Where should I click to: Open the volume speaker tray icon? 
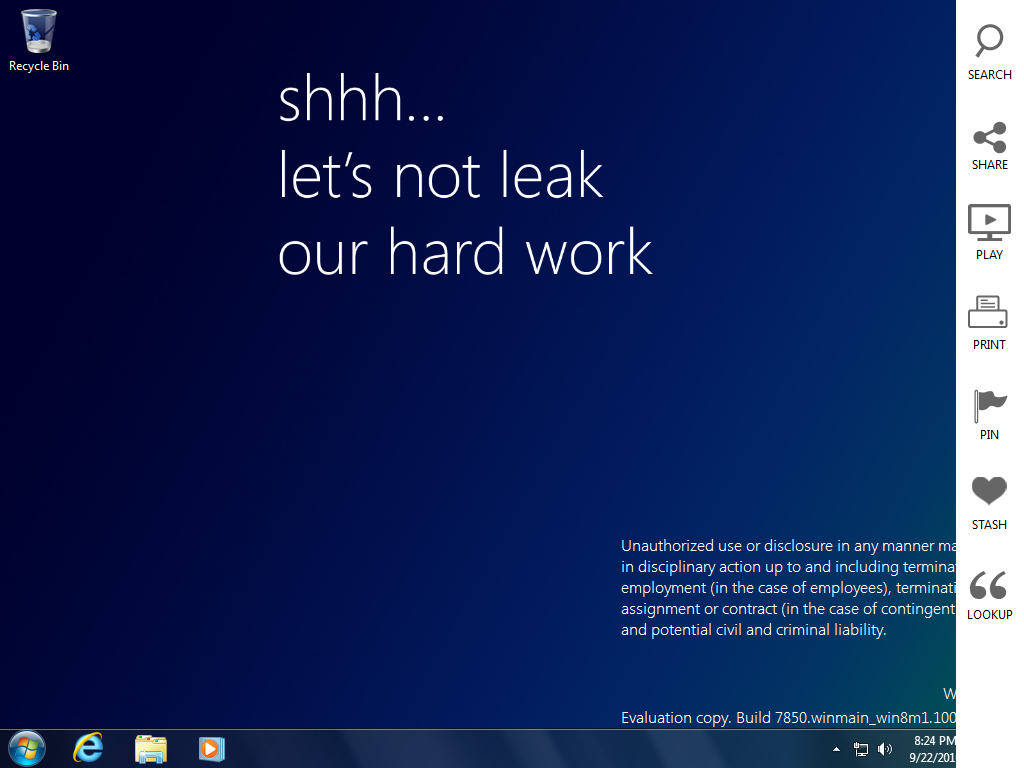click(x=885, y=749)
